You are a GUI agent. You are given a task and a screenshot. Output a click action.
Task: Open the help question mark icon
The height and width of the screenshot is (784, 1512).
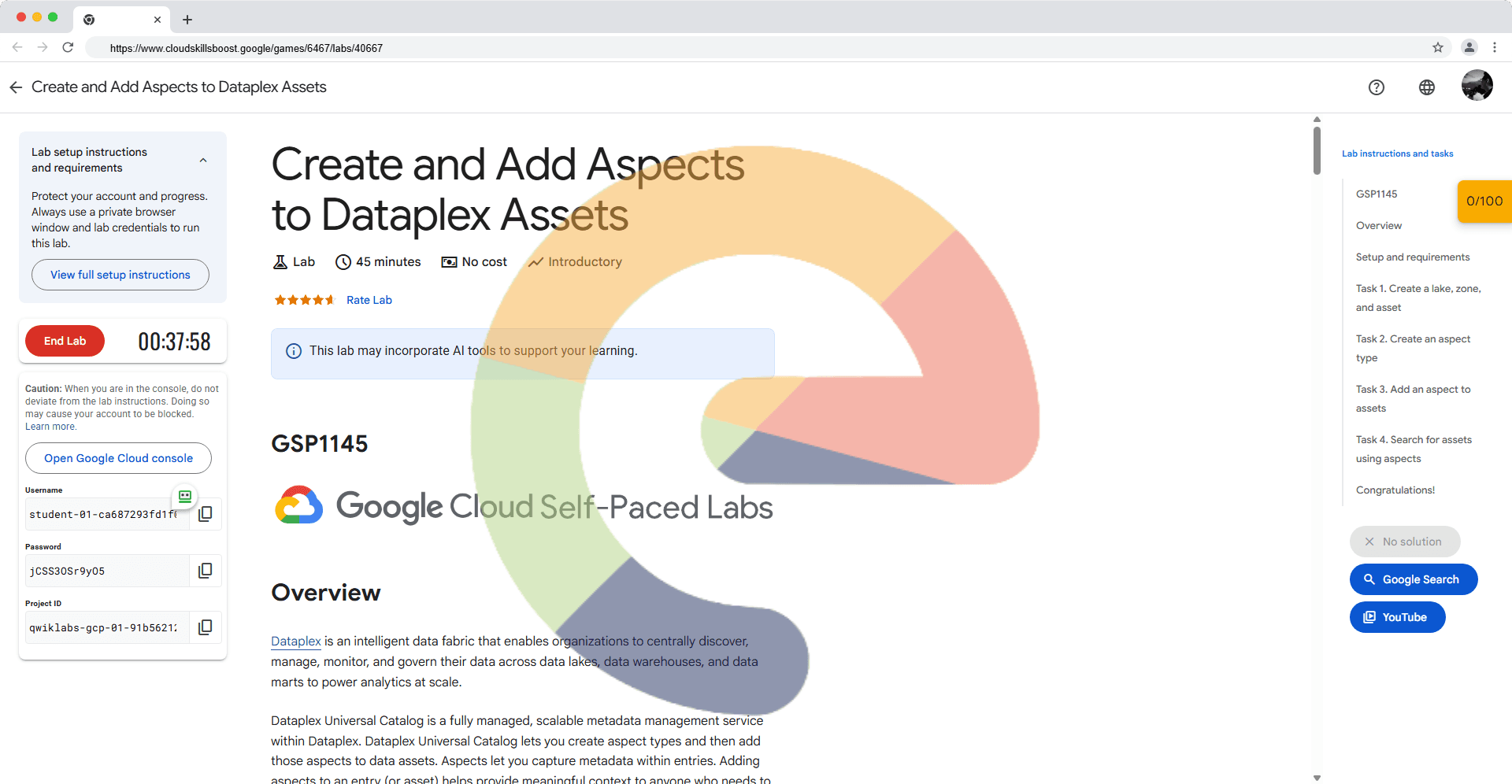[1376, 87]
